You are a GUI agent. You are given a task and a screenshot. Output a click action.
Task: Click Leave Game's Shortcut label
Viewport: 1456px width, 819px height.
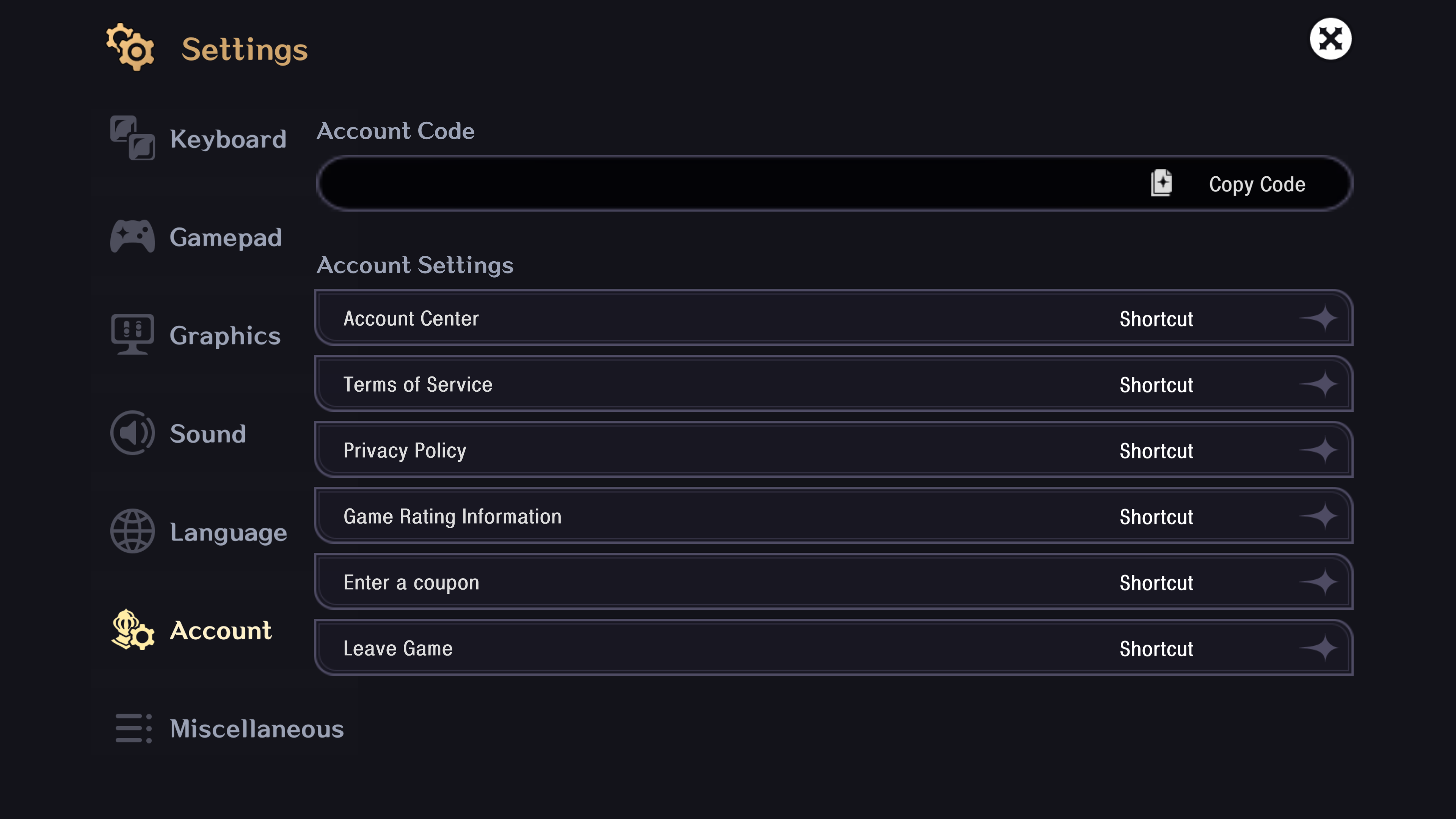tap(1156, 649)
